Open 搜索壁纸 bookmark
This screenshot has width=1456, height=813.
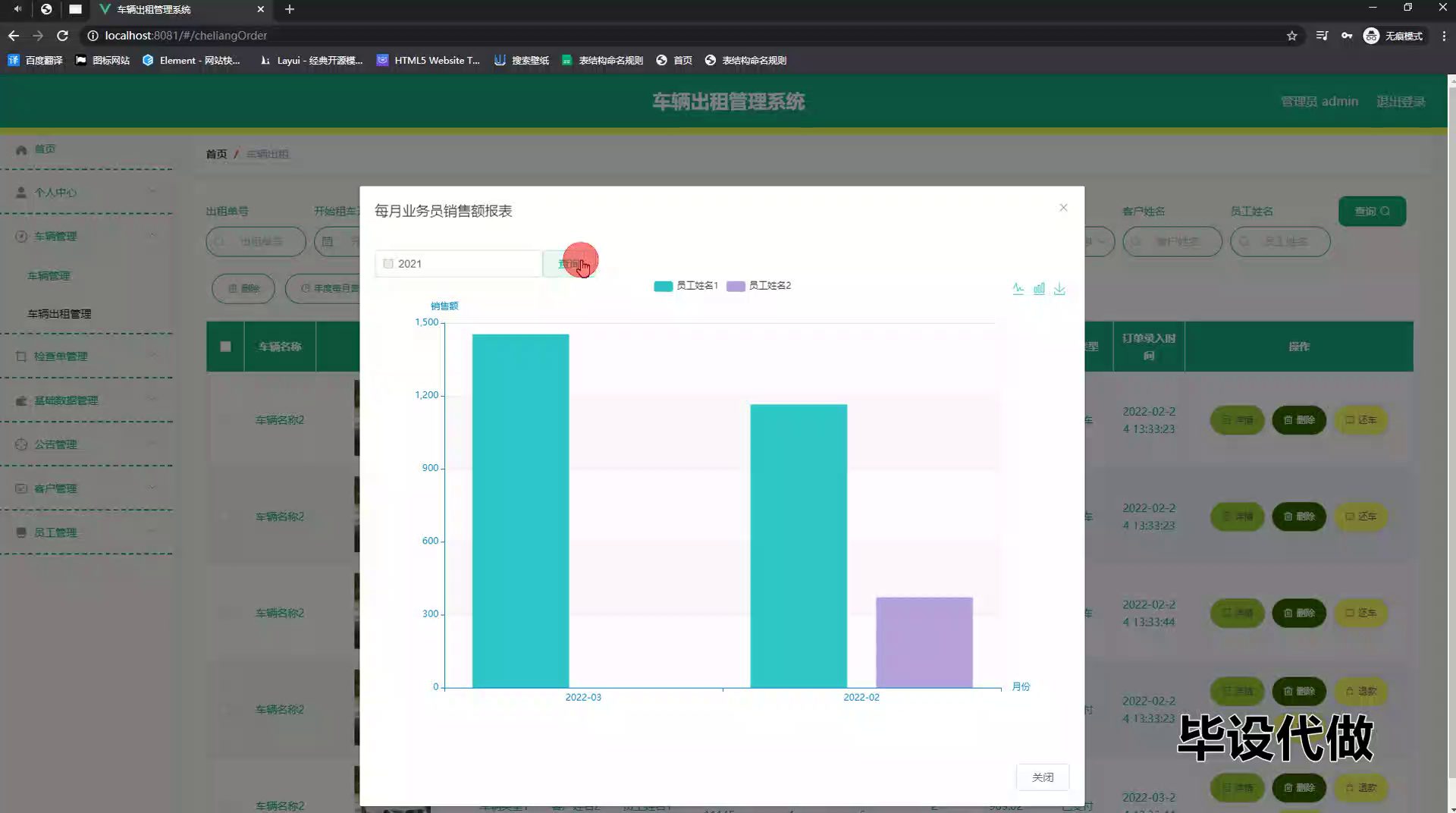(522, 60)
